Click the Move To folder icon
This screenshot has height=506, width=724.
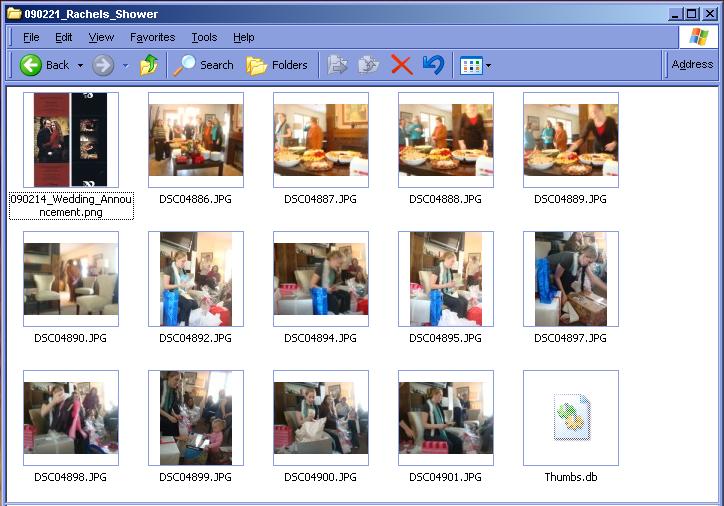pyautogui.click(x=337, y=65)
